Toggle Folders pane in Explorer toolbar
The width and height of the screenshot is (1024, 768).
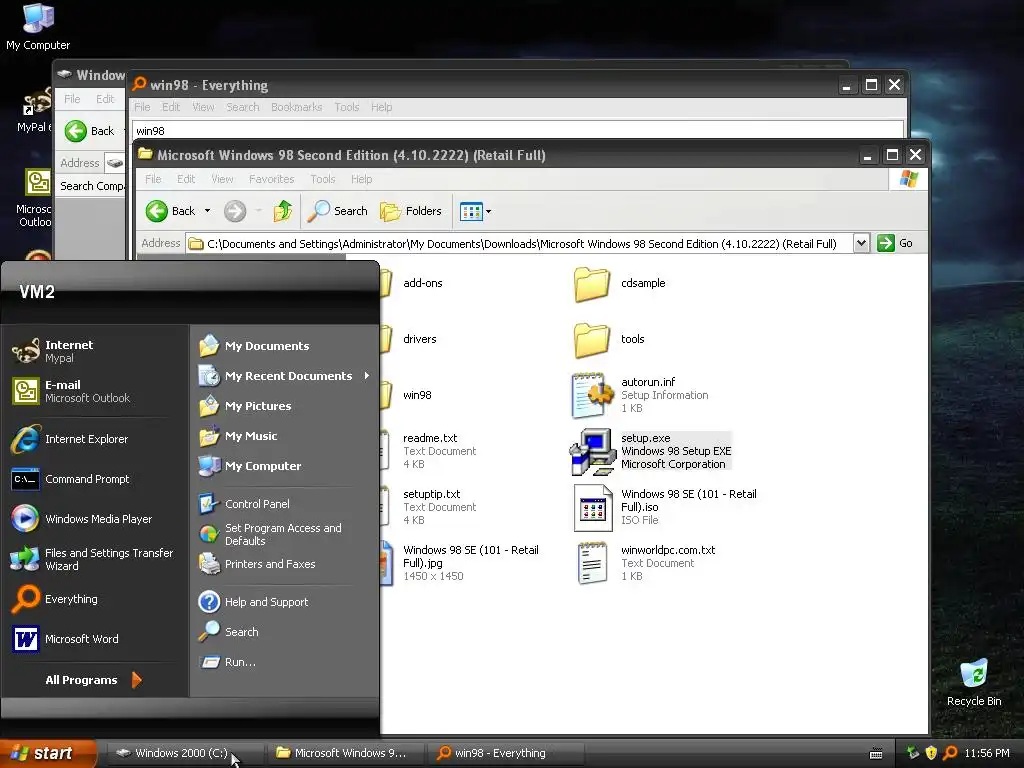(411, 211)
